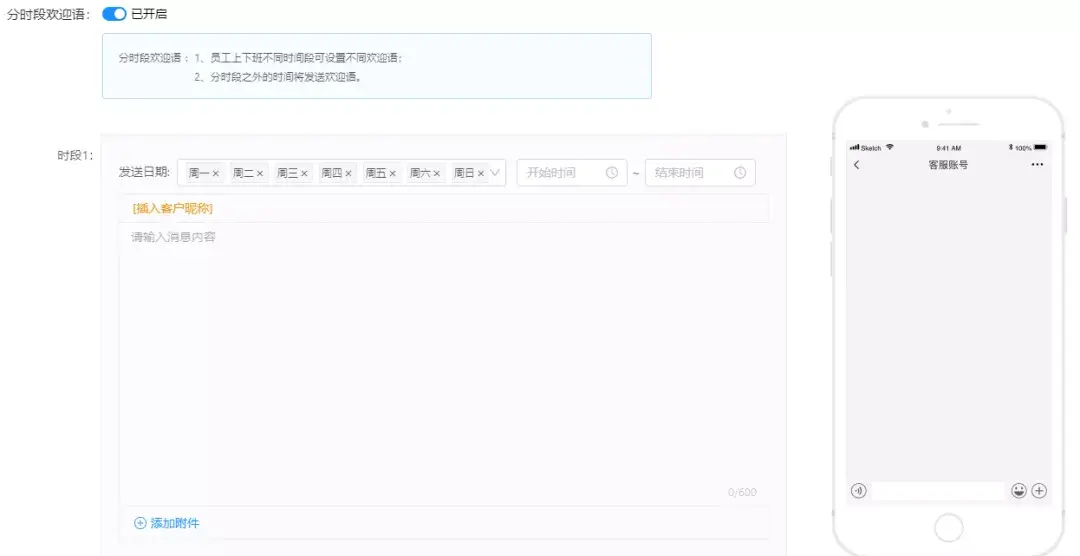Screen dimensions: 1080x556
Task: Remove the 周三 tag
Action: pos(304,174)
